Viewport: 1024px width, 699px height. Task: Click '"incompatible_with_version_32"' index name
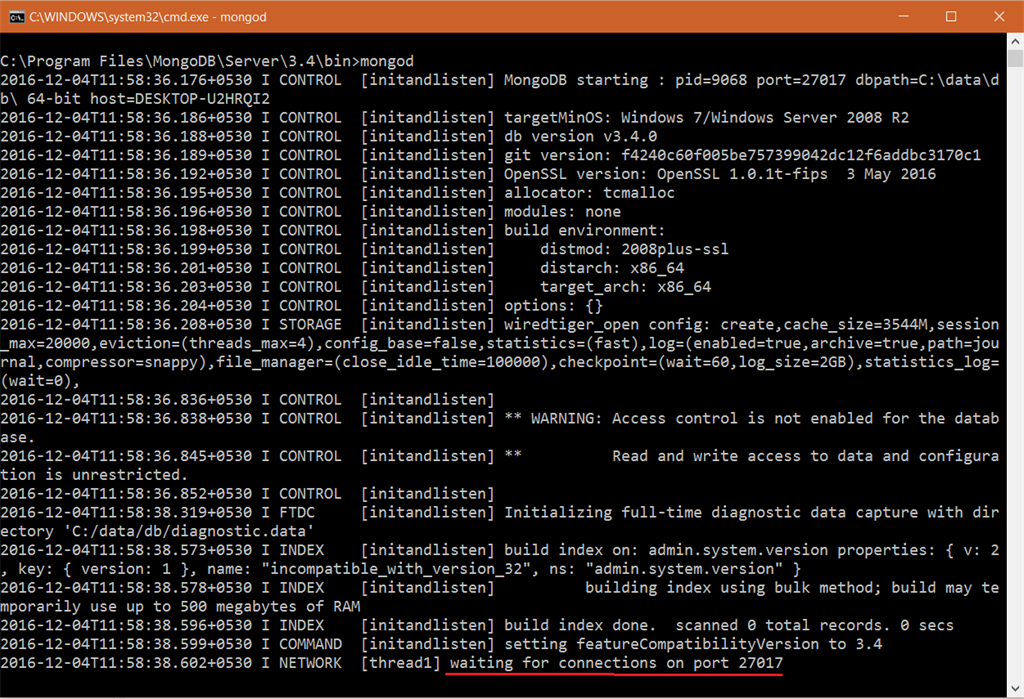point(396,570)
